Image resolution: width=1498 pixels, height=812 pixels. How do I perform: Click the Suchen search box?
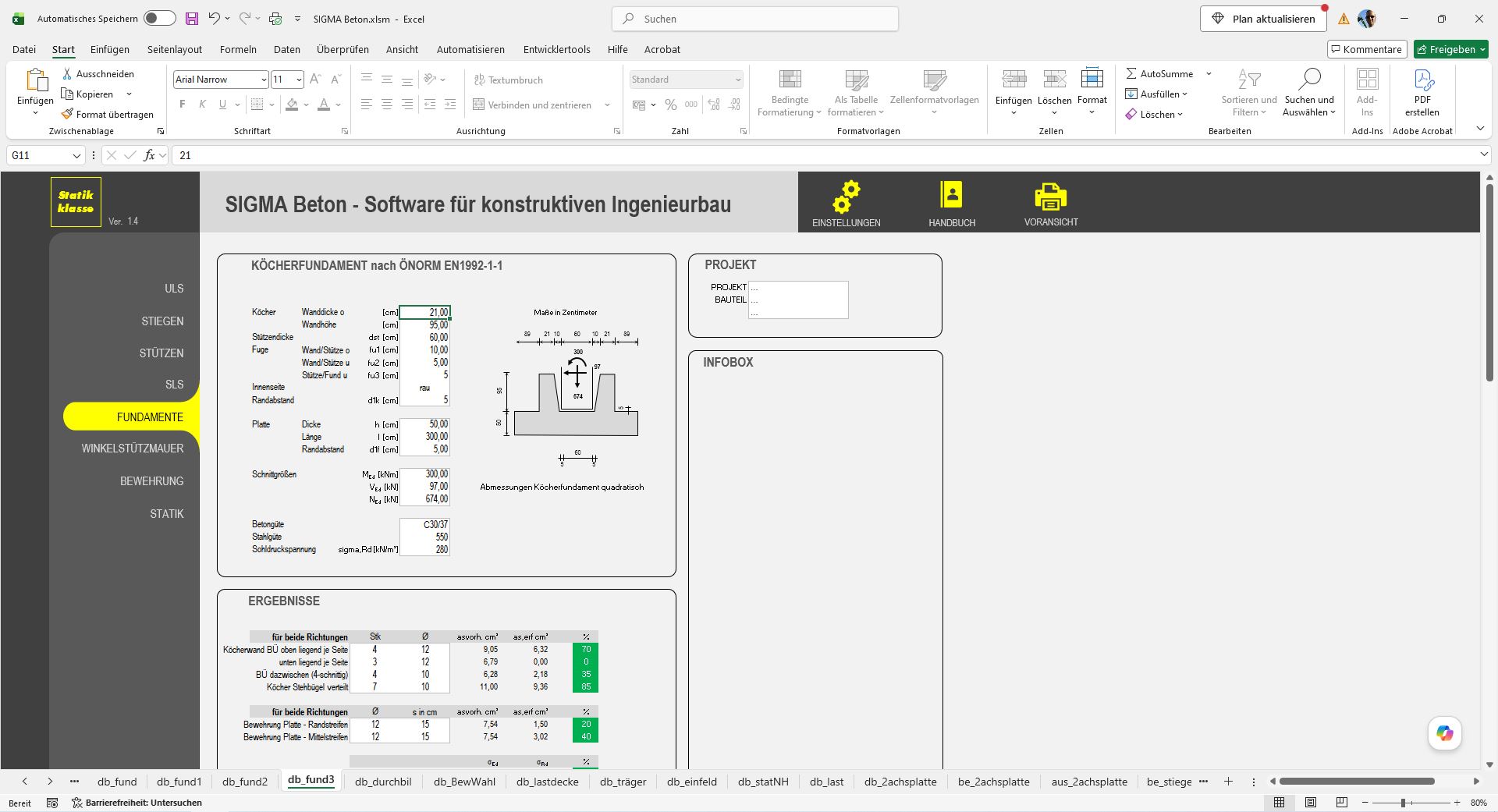click(x=755, y=19)
